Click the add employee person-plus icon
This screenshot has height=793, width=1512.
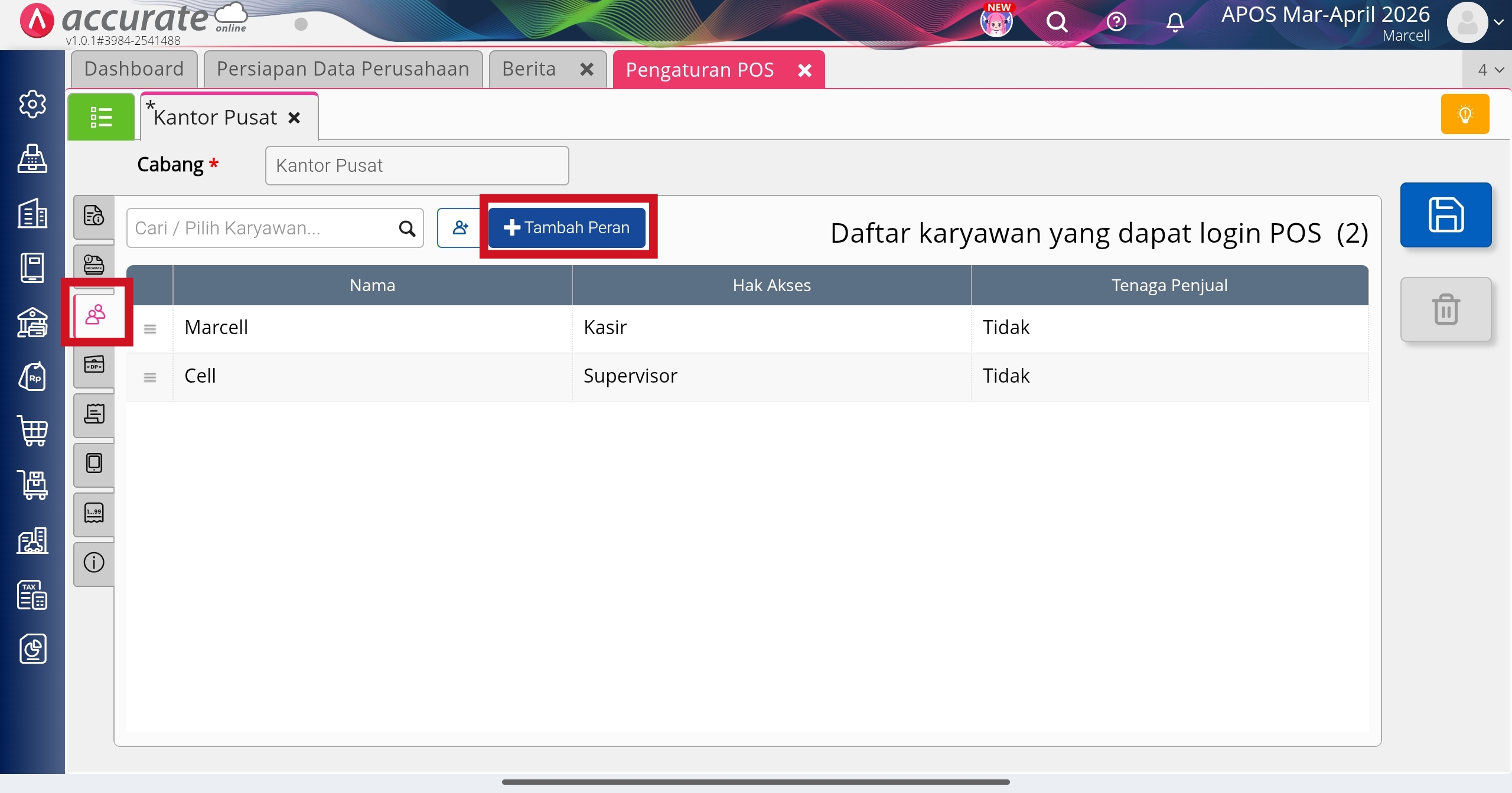click(x=460, y=228)
